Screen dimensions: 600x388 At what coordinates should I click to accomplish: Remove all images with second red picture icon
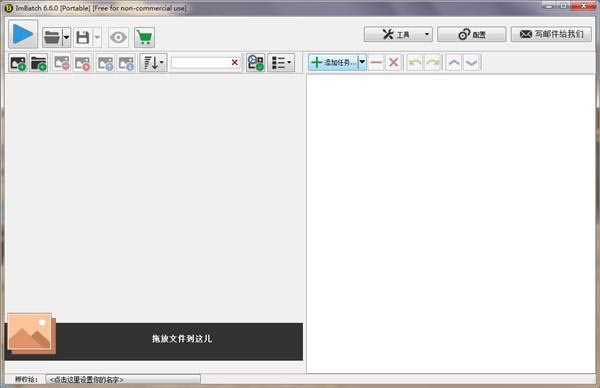click(82, 63)
